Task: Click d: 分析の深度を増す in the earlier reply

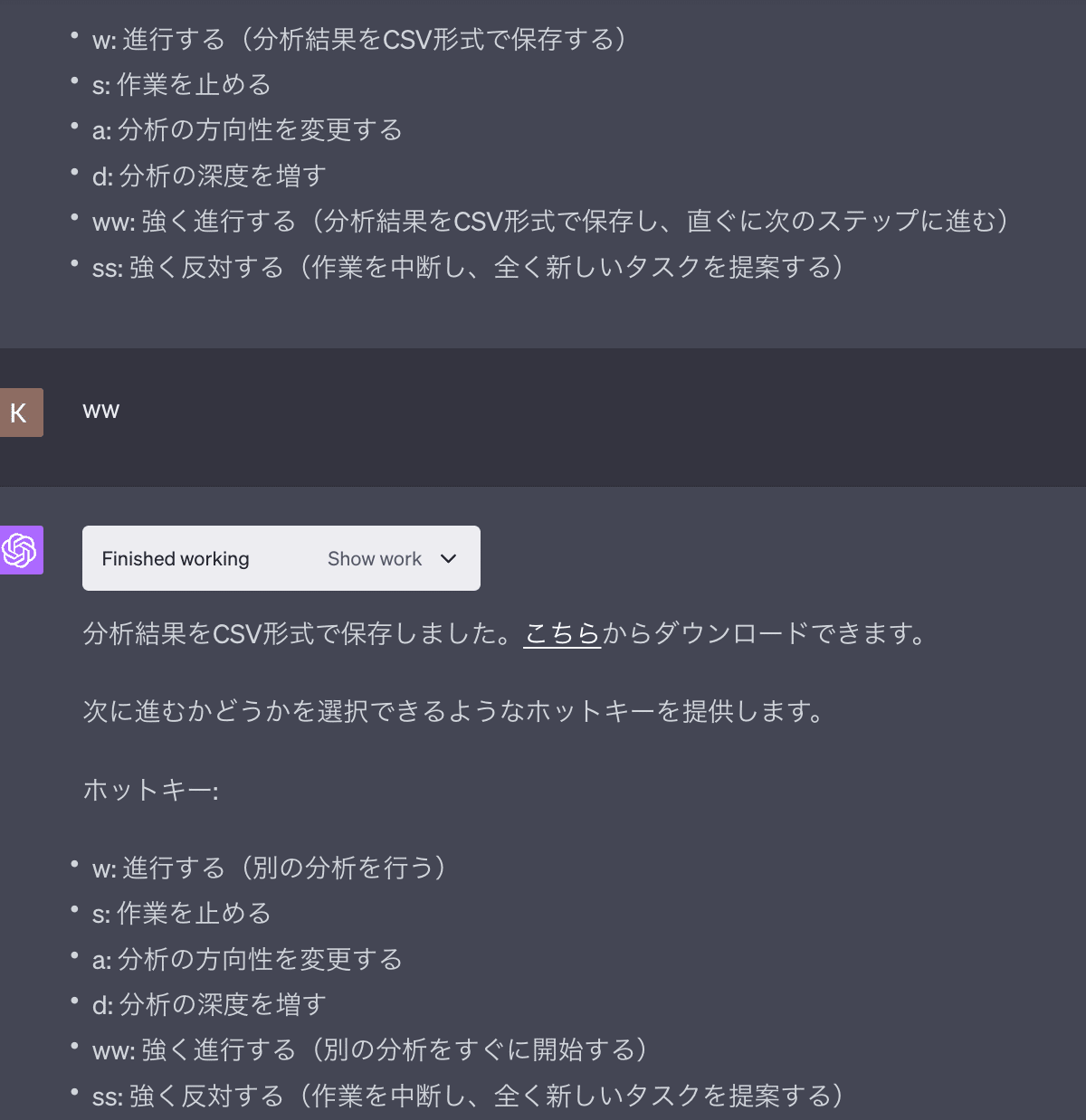Action: [209, 176]
